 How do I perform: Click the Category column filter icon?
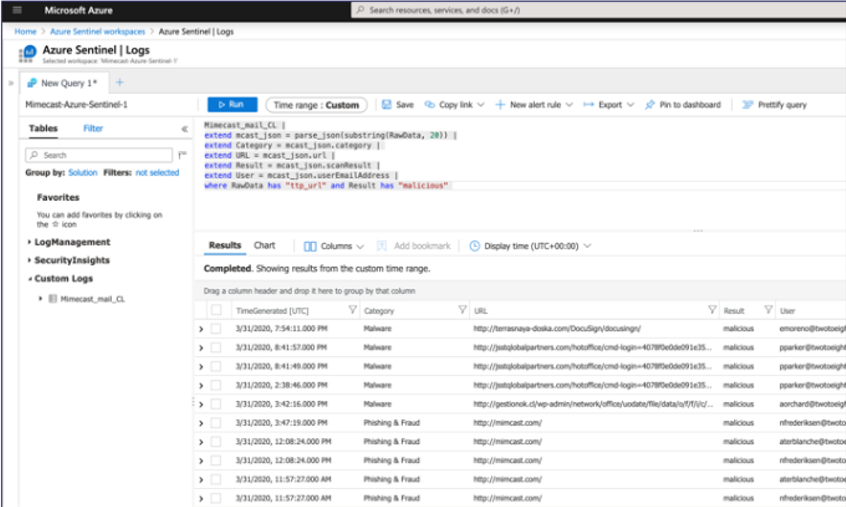coord(462,310)
